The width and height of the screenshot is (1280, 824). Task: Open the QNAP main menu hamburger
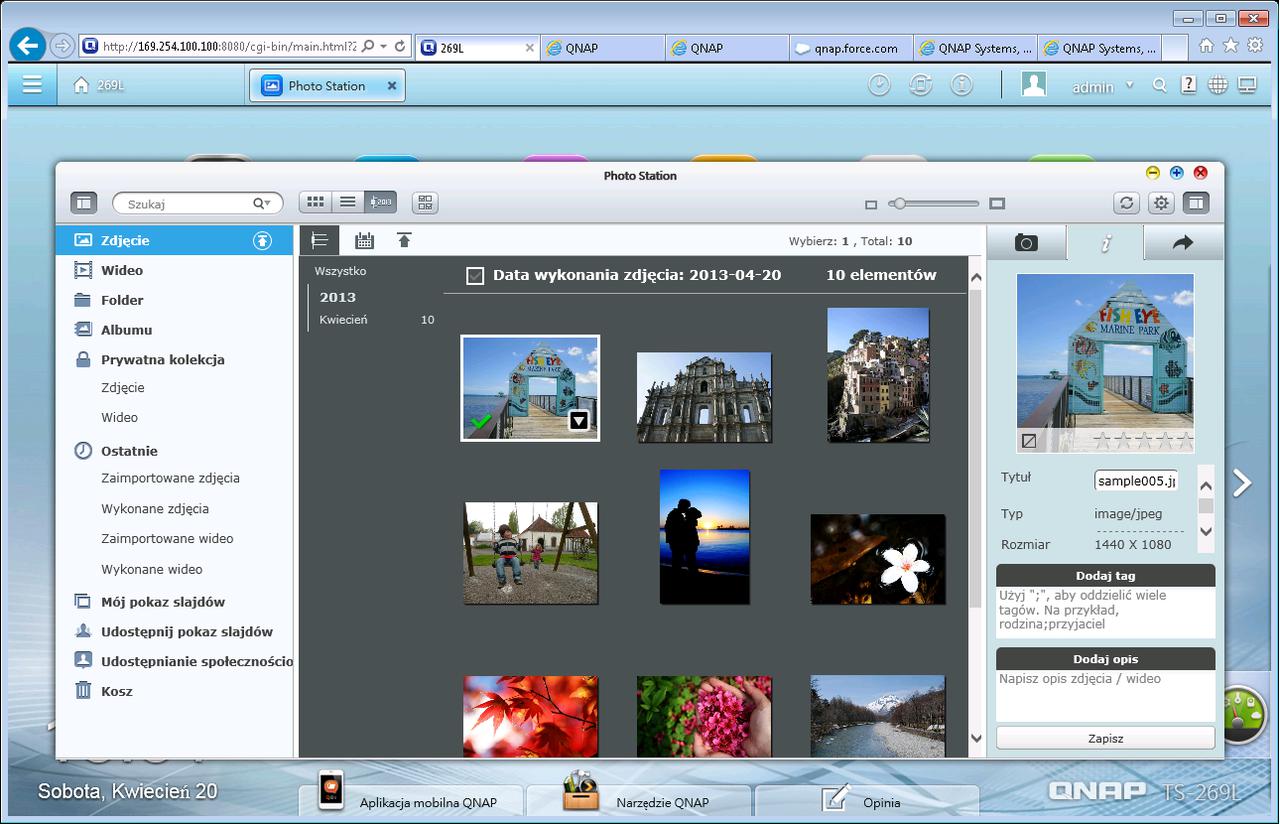click(32, 85)
